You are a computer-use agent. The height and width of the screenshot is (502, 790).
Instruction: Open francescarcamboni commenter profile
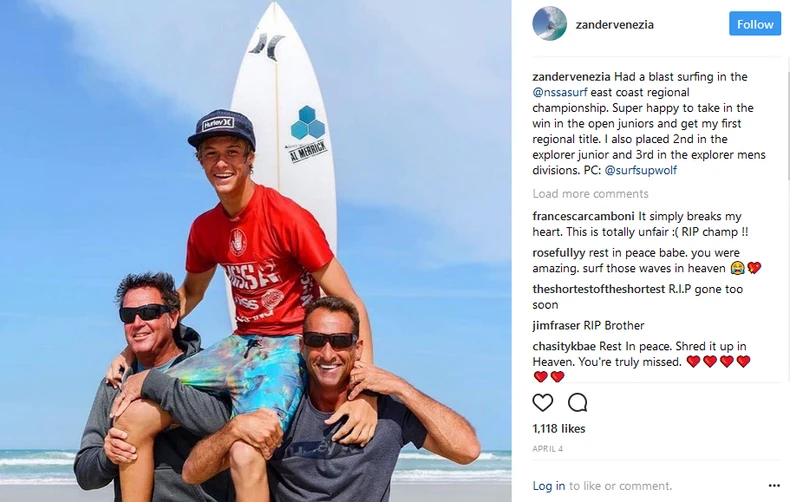pos(583,216)
